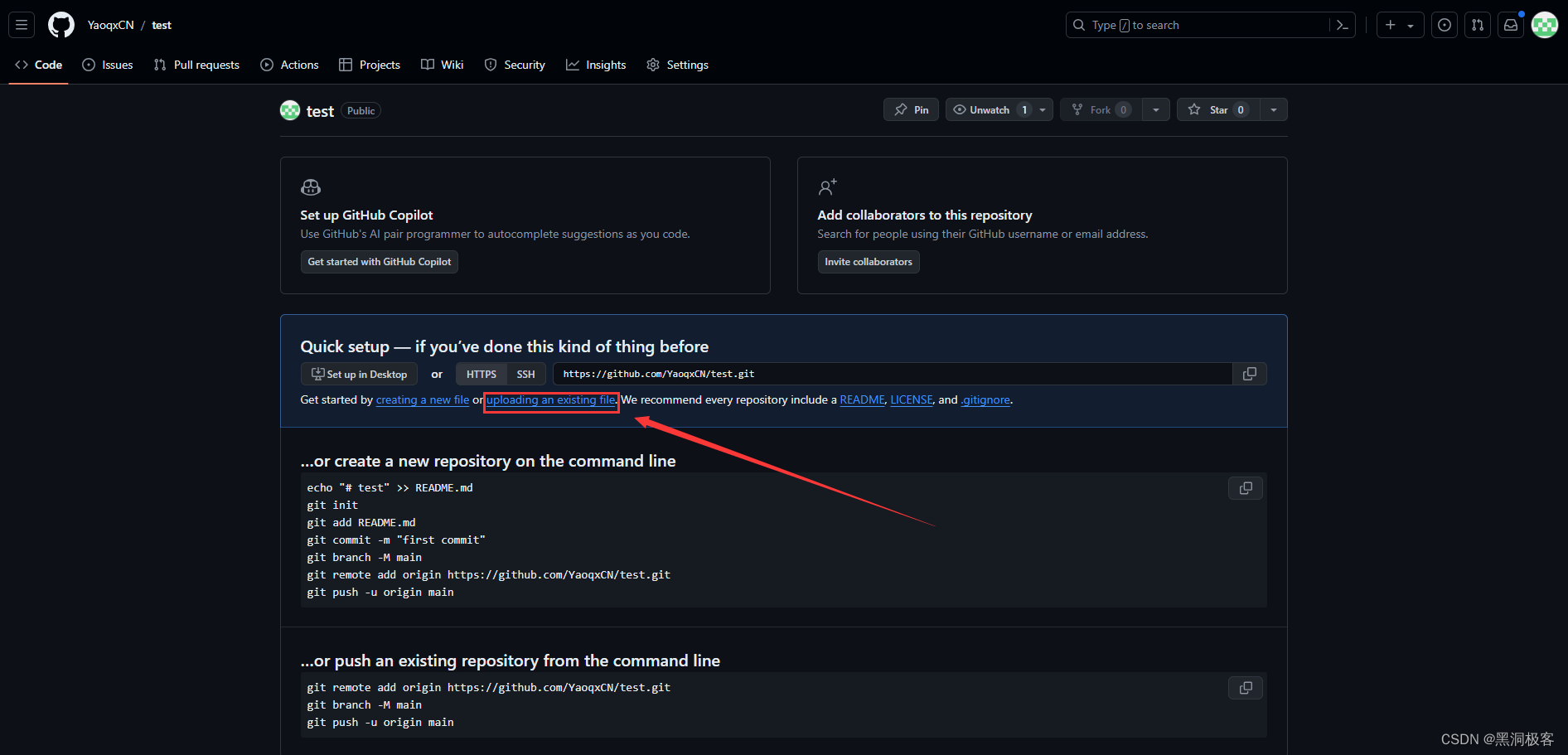Expand the Create new dropdown caret
This screenshot has width=1568, height=755.
[x=1411, y=26]
